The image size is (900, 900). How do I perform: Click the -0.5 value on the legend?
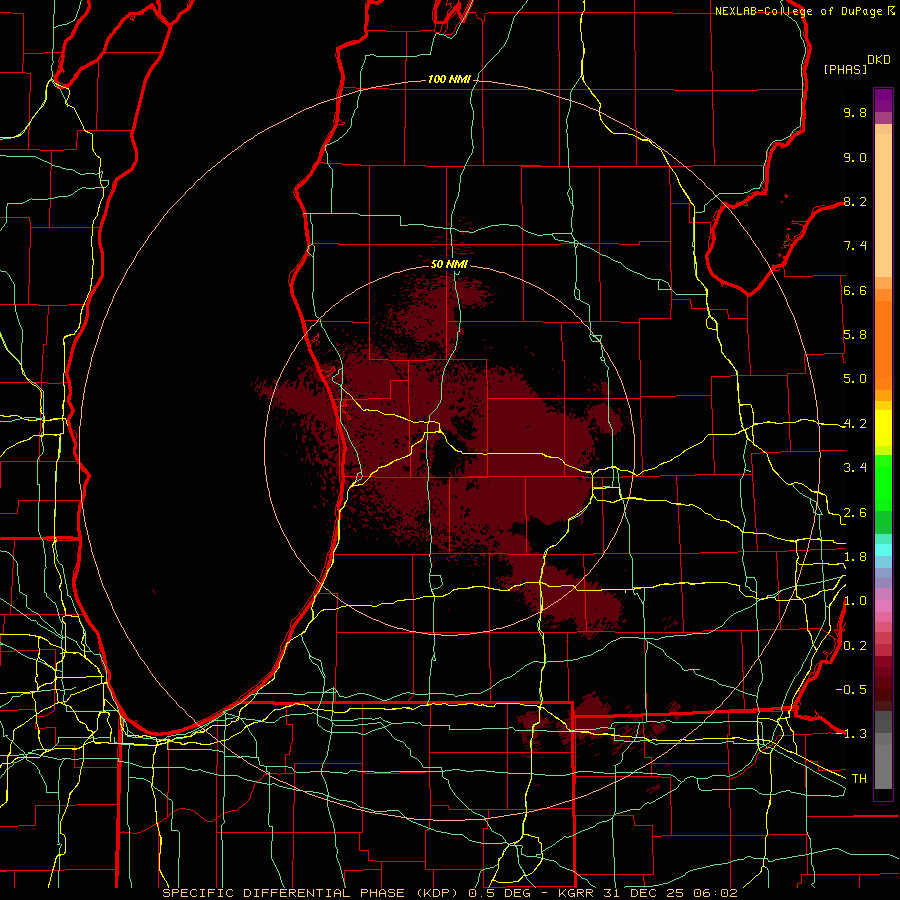click(851, 689)
